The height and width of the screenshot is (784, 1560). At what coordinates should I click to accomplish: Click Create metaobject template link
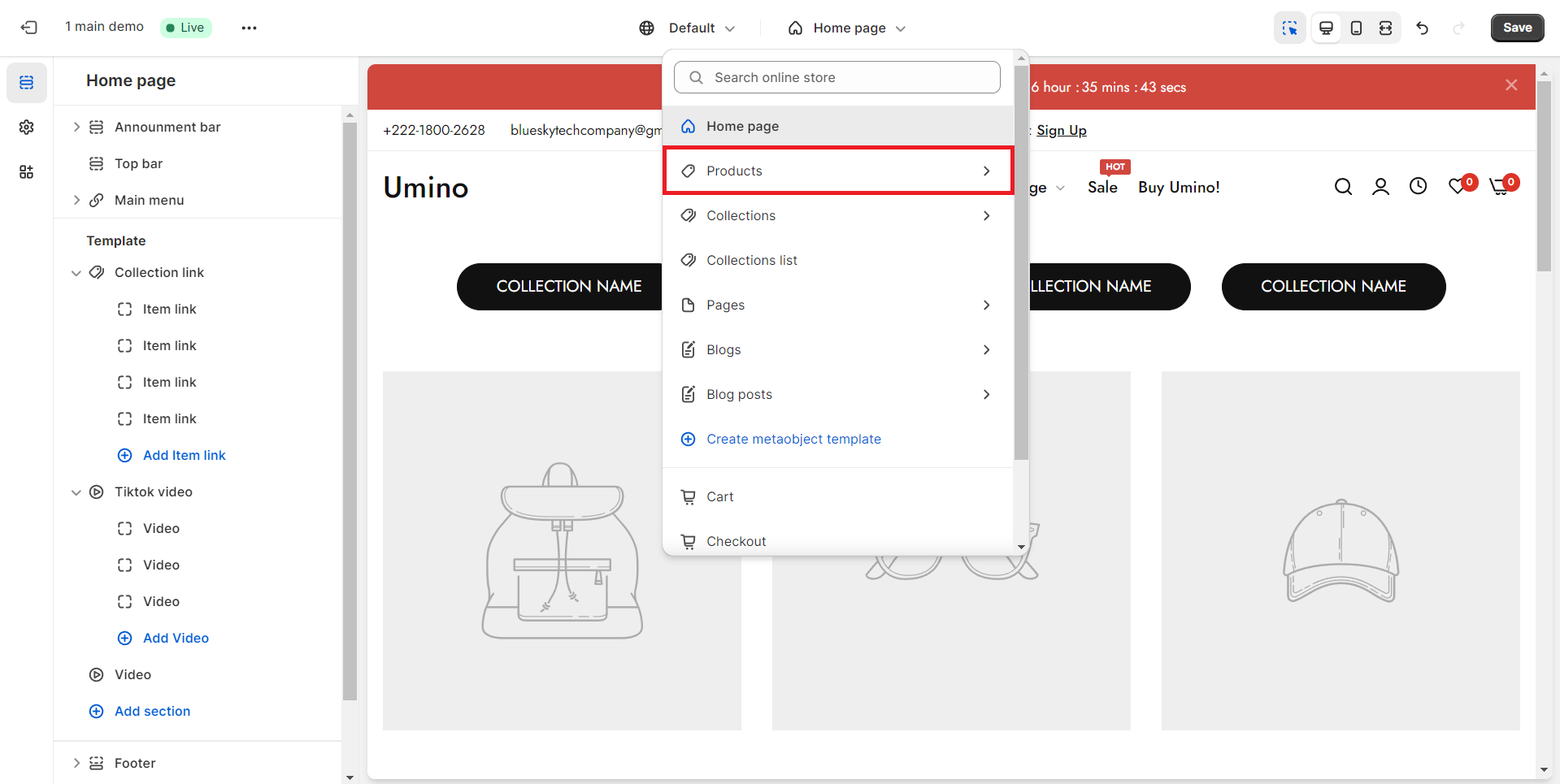[793, 439]
